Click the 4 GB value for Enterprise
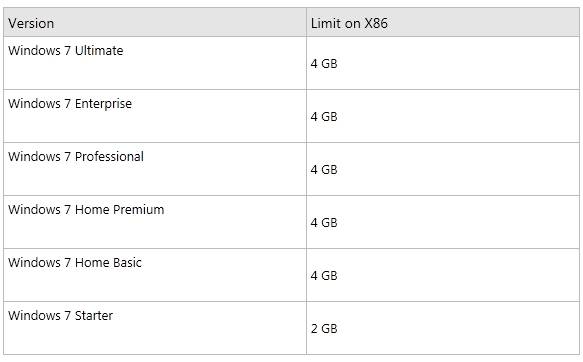Viewport: 583px width, 362px height. pyautogui.click(x=324, y=117)
